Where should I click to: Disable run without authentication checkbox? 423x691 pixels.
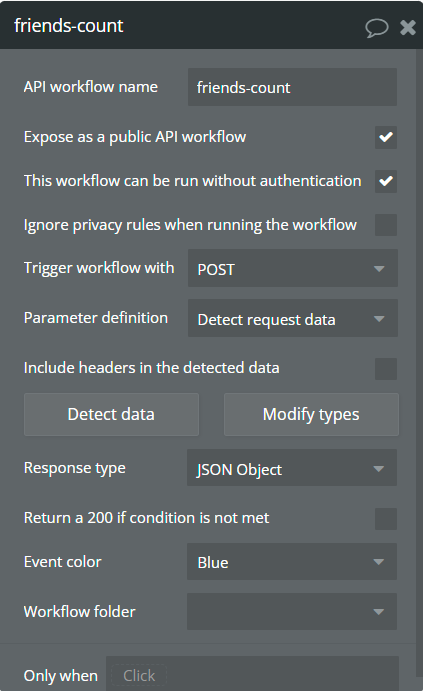click(x=386, y=181)
